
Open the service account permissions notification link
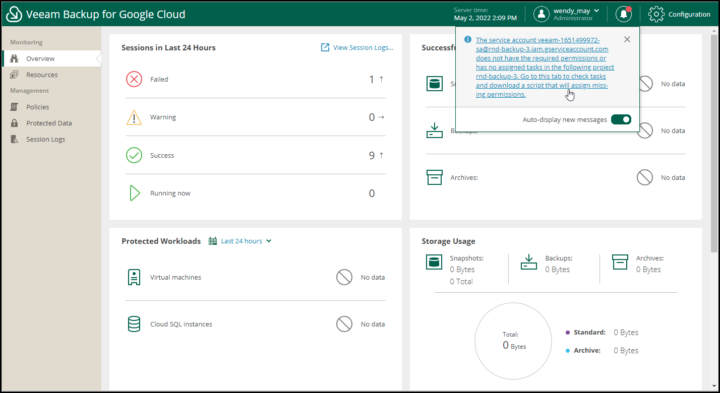[x=545, y=67]
